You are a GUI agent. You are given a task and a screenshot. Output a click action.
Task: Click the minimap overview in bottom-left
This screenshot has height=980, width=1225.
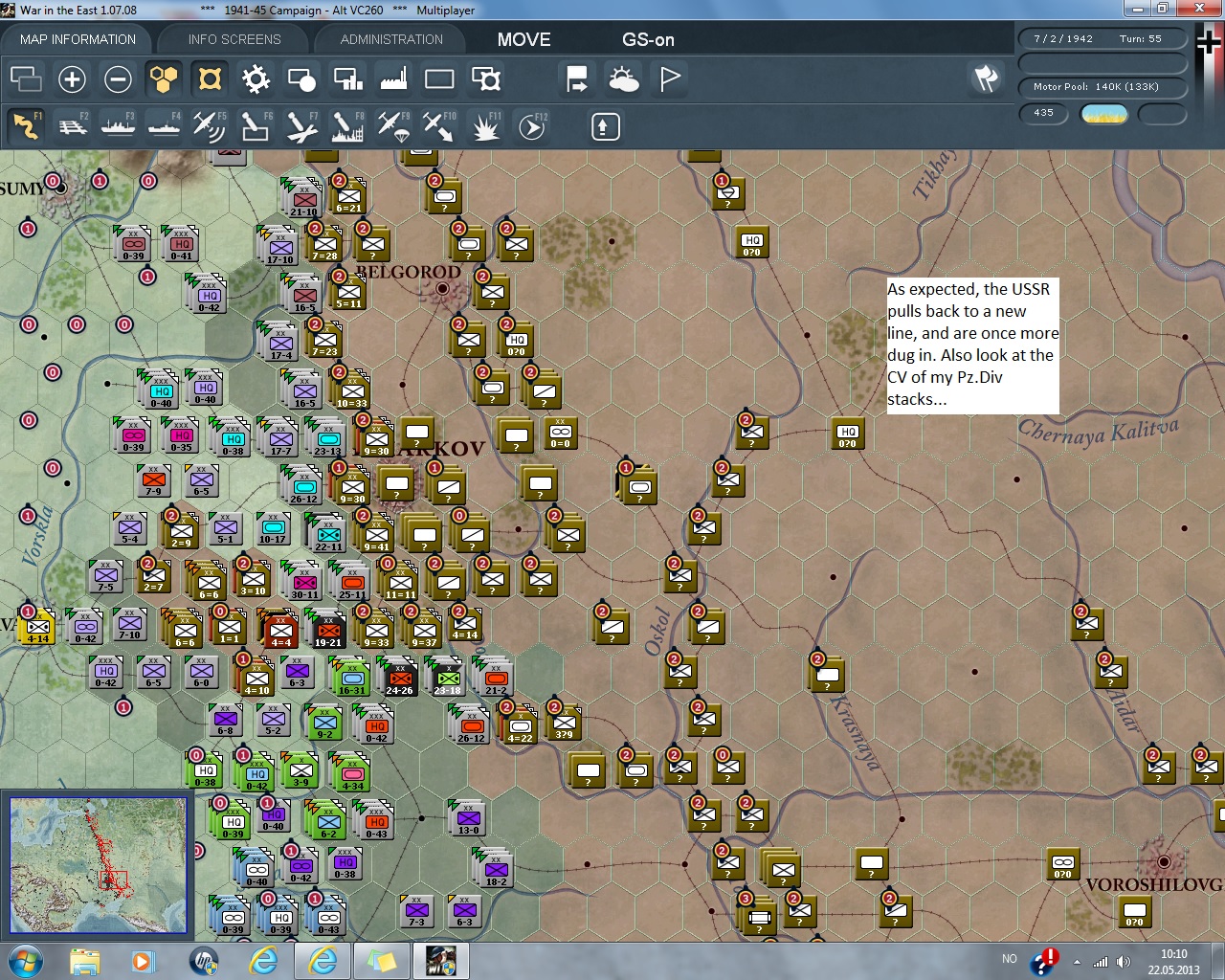98,864
